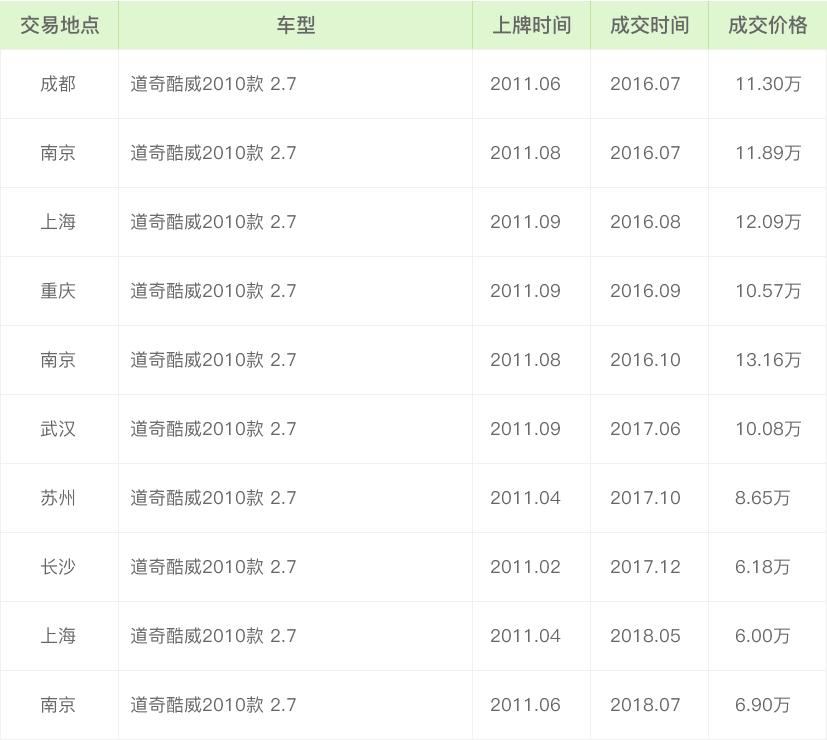Click the price 12.09万
The height and width of the screenshot is (740, 827).
pos(768,222)
